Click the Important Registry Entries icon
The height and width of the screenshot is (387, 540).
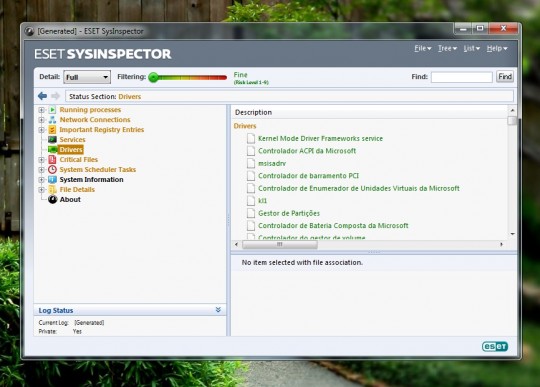point(52,130)
